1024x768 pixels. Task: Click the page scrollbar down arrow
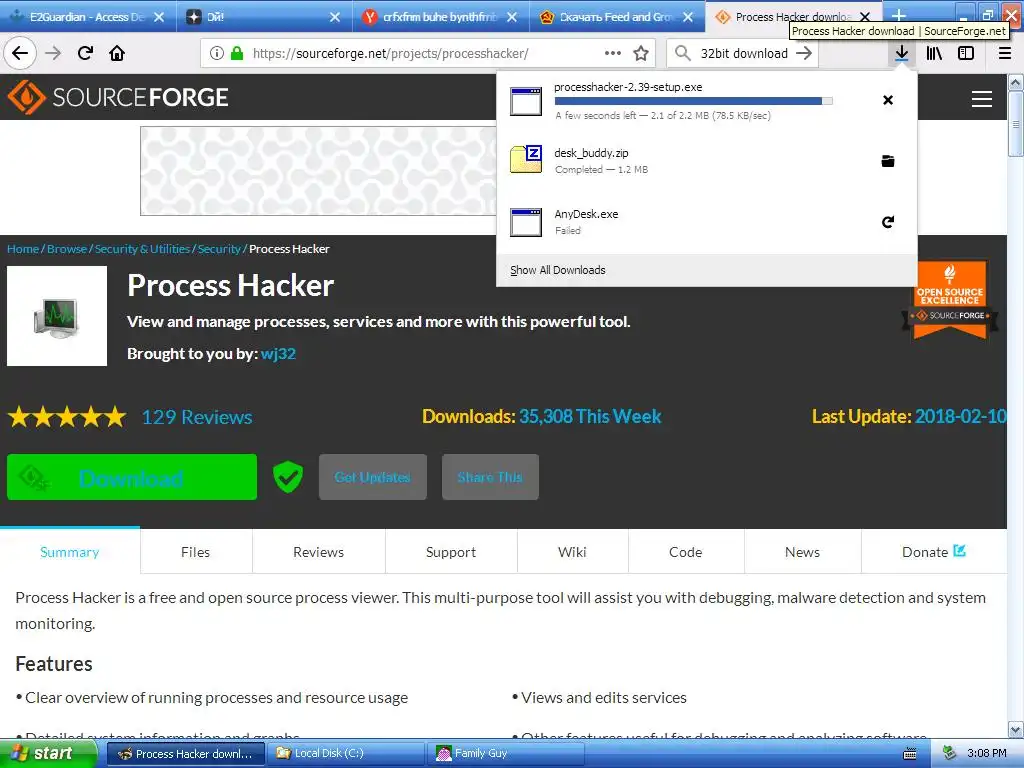1016,729
